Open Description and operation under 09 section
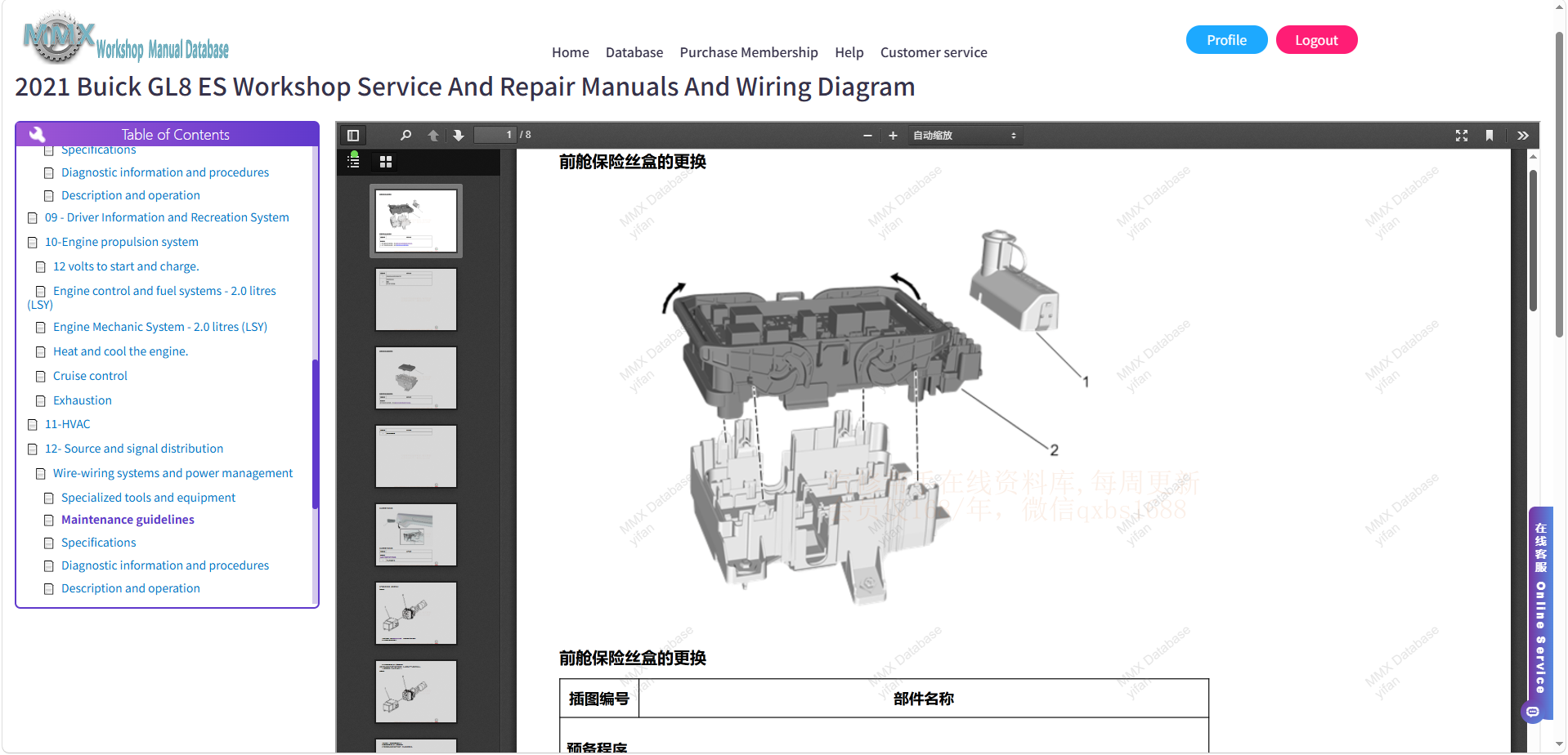 (x=131, y=195)
